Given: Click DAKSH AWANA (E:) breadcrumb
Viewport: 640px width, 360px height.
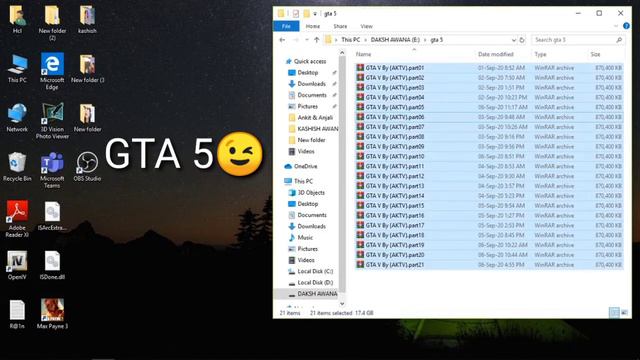Looking at the screenshot, I should pyautogui.click(x=395, y=40).
